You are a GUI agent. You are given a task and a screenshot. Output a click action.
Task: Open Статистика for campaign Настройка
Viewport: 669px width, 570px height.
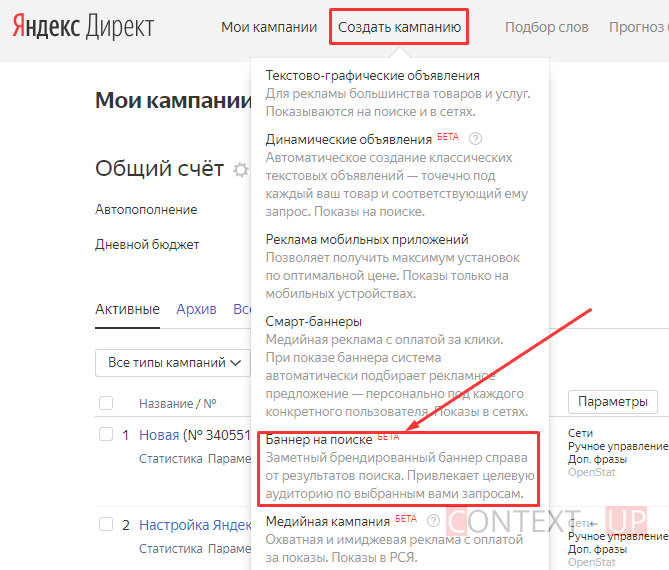(171, 549)
